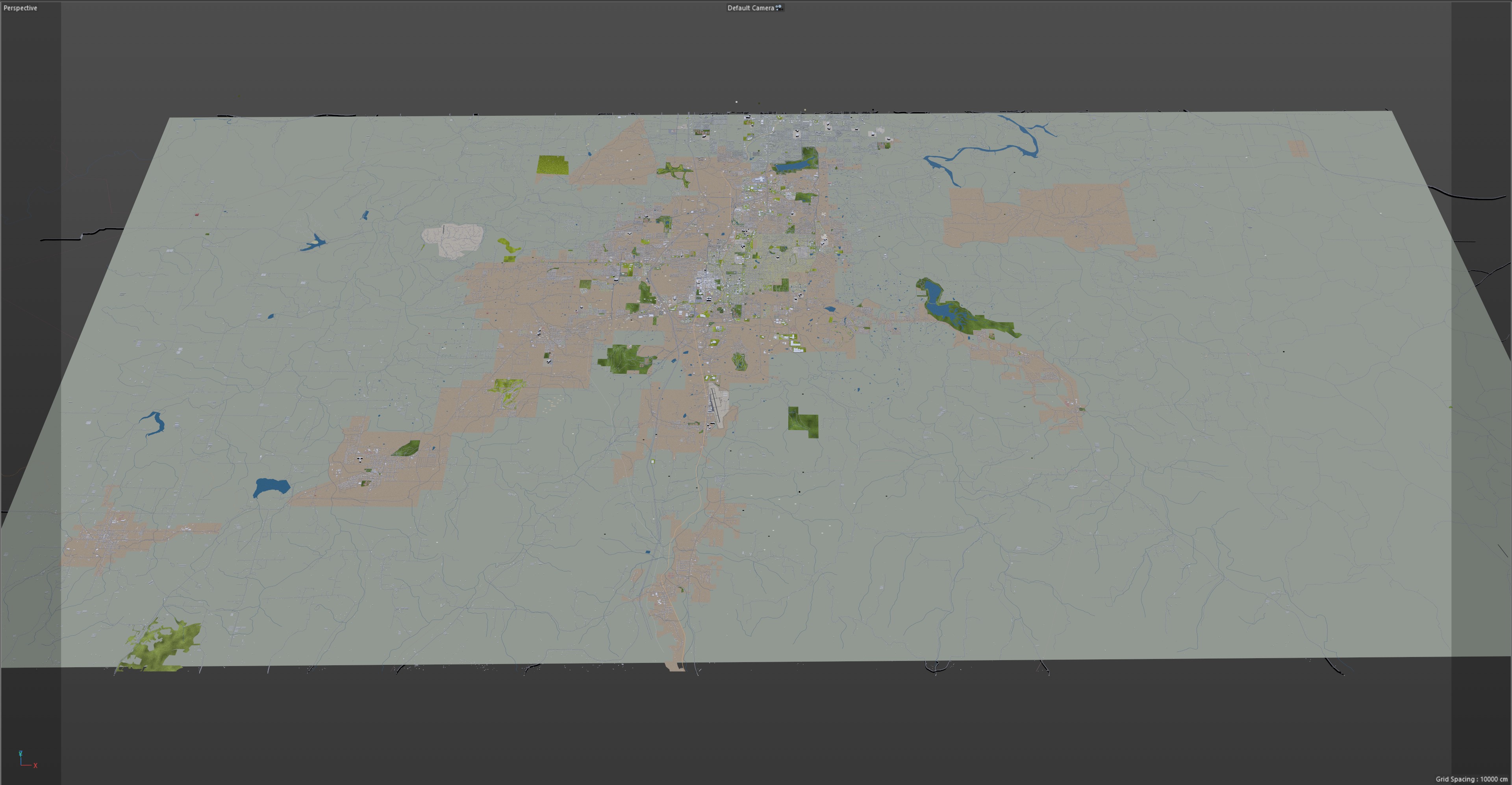Click the camera icon beside Default Camera
1512x785 pixels.
pyautogui.click(x=779, y=7)
